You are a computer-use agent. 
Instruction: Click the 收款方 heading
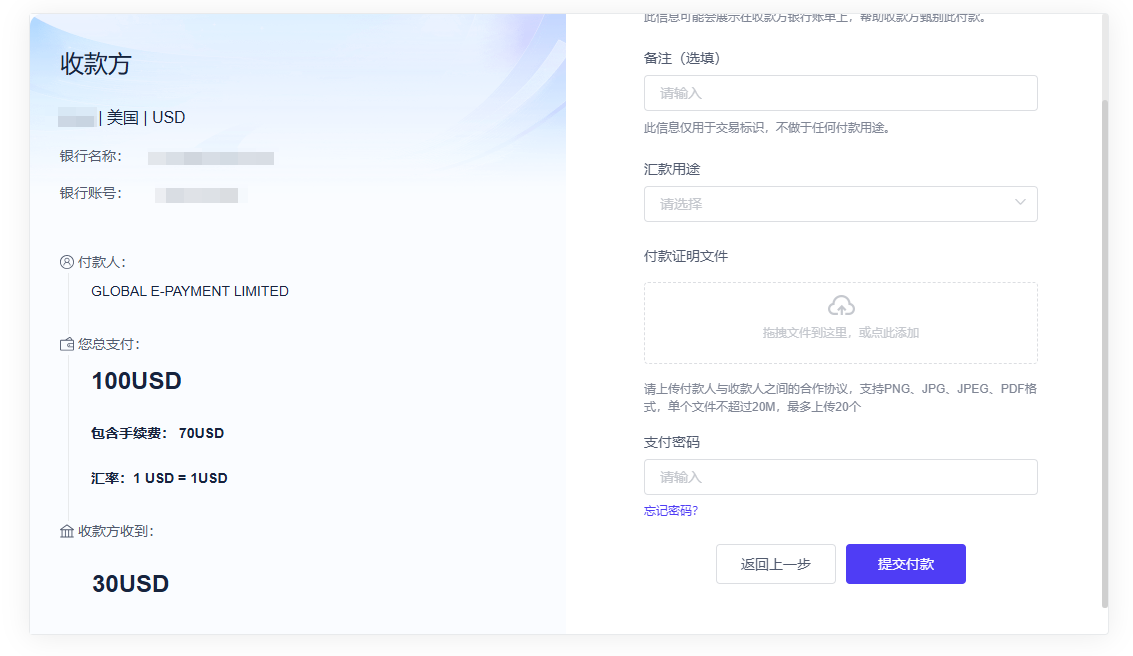pos(96,64)
